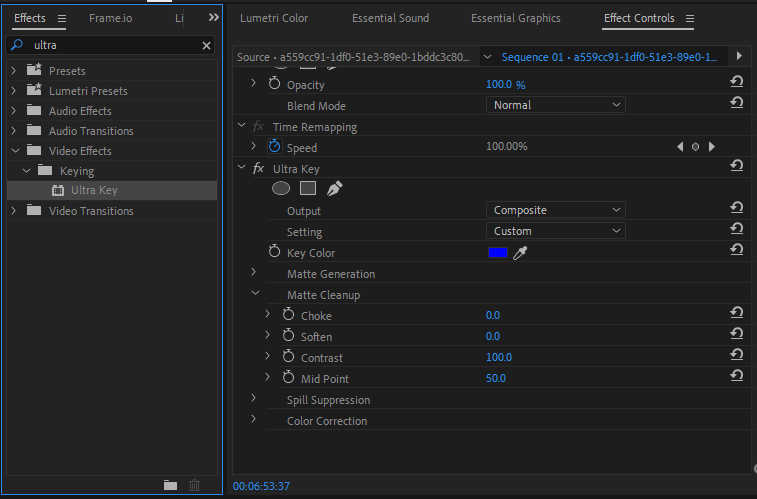
Task: Collapse the Time Remapping effect
Action: coord(241,125)
